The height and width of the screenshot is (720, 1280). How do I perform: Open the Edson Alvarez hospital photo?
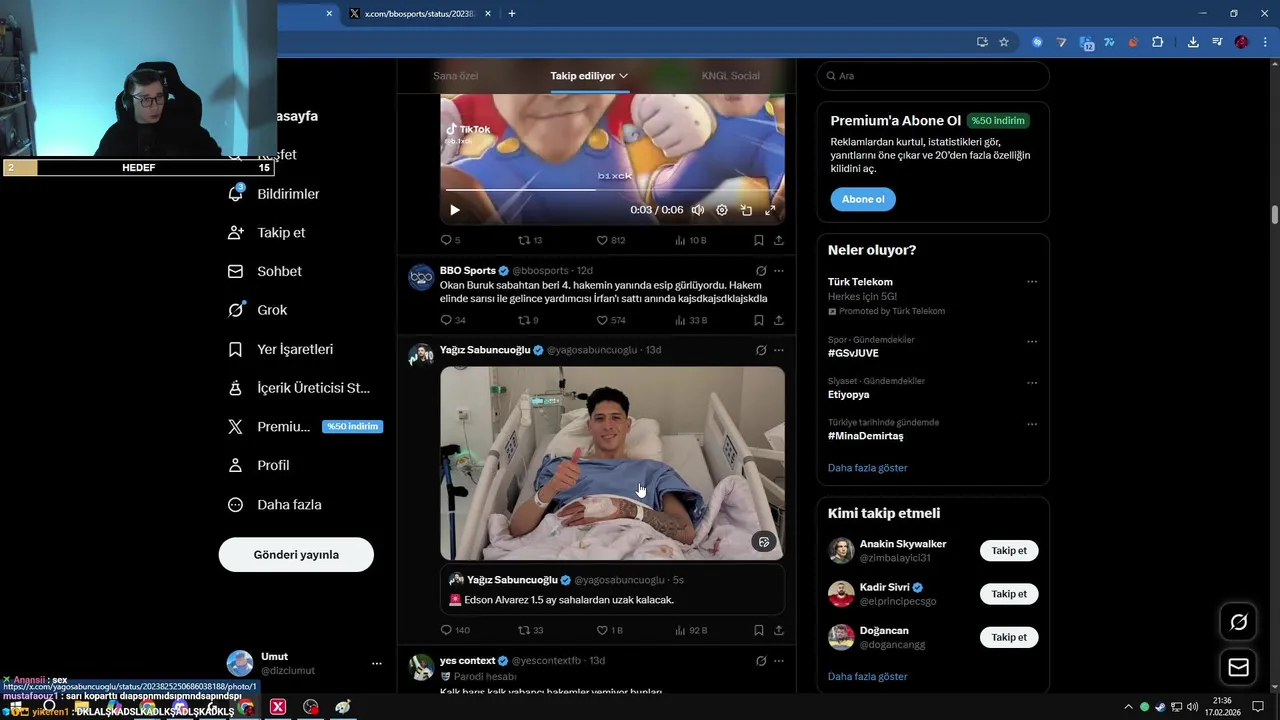[x=612, y=463]
